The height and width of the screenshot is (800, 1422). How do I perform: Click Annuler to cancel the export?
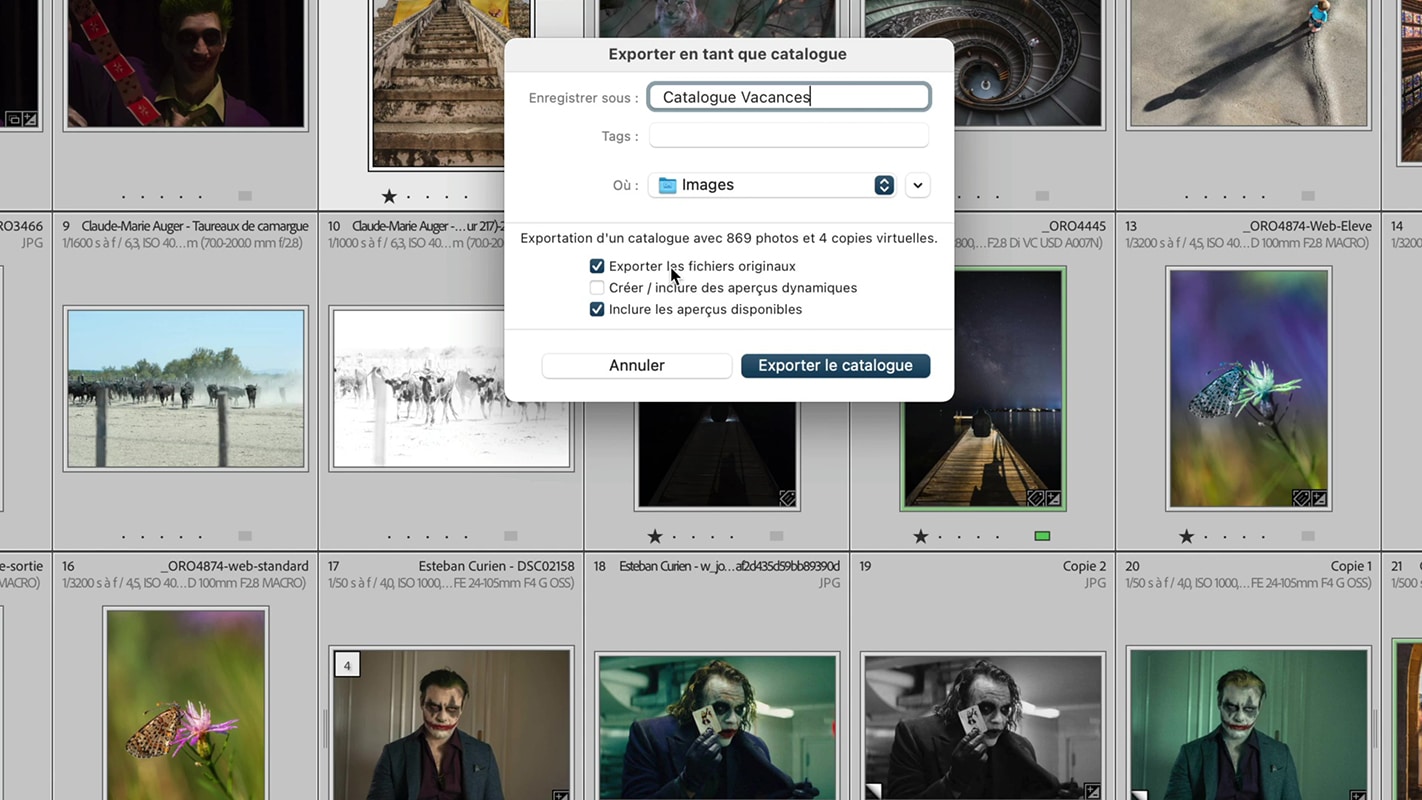(637, 366)
